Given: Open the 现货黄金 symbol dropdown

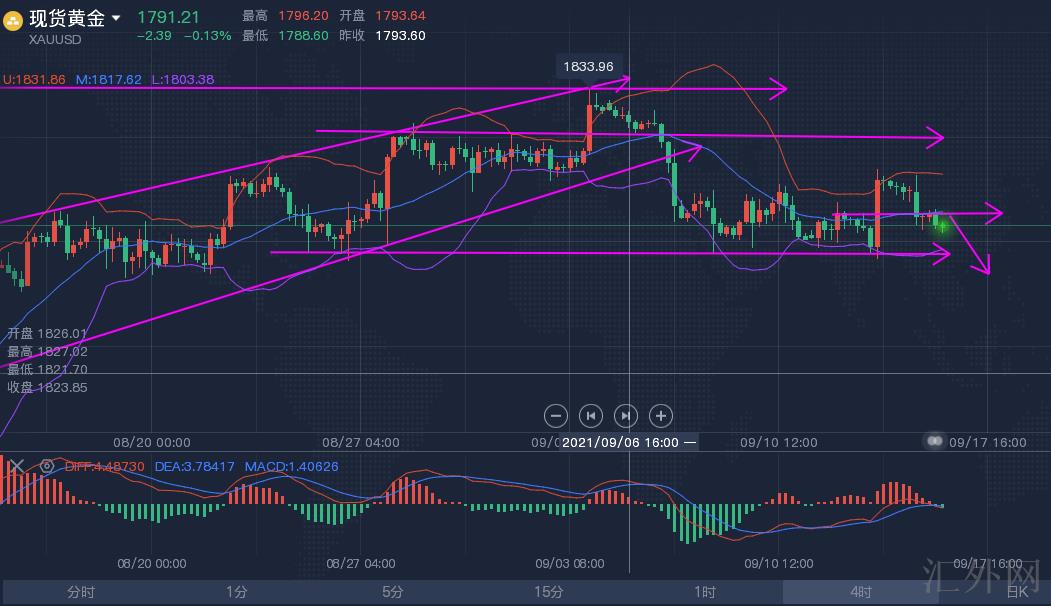Looking at the screenshot, I should click(x=116, y=18).
